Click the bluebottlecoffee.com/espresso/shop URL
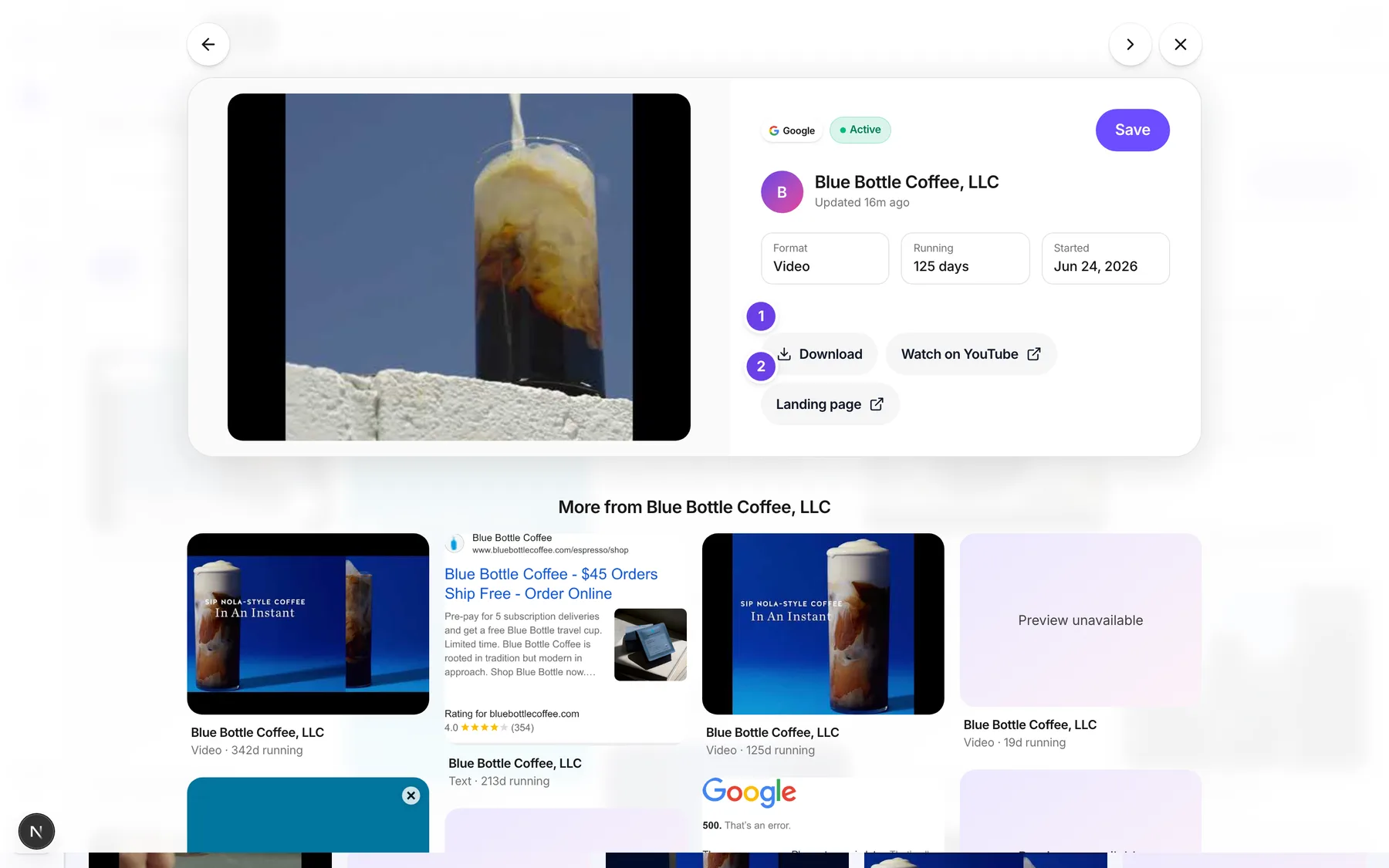Image resolution: width=1389 pixels, height=868 pixels. [550, 550]
